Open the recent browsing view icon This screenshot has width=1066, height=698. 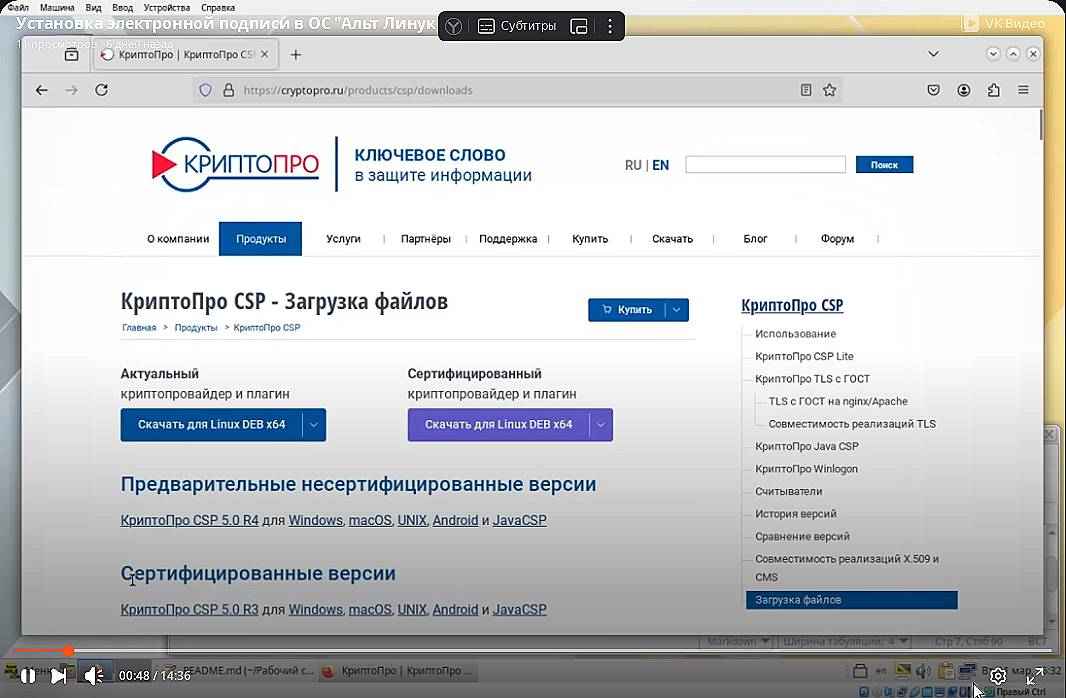click(x=71, y=54)
